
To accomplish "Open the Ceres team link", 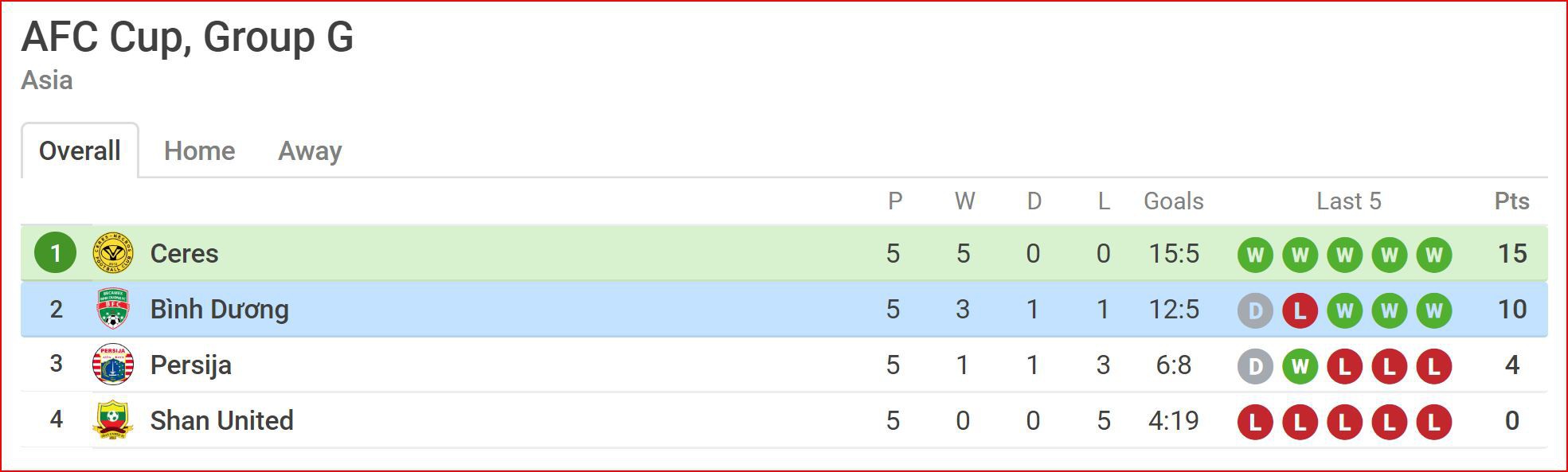I will [x=184, y=253].
